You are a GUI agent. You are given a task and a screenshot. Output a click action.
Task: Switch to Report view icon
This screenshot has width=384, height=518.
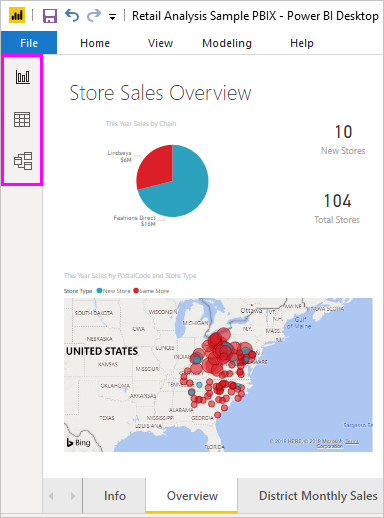pos(22,77)
